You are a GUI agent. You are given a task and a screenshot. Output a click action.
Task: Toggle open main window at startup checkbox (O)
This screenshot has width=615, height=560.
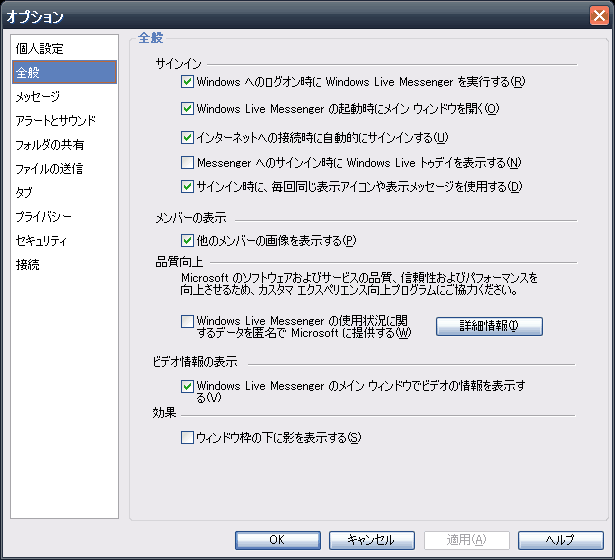coord(187,108)
